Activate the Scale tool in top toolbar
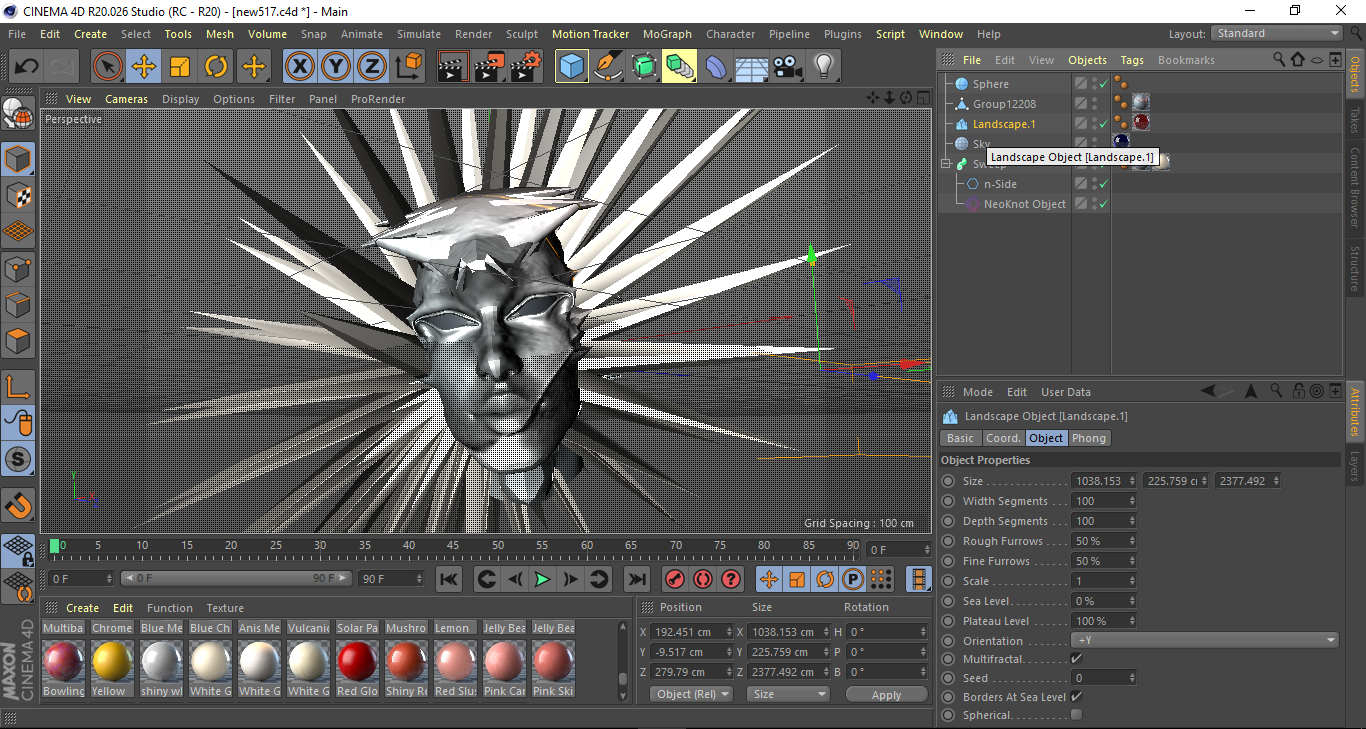This screenshot has width=1366, height=729. (180, 67)
